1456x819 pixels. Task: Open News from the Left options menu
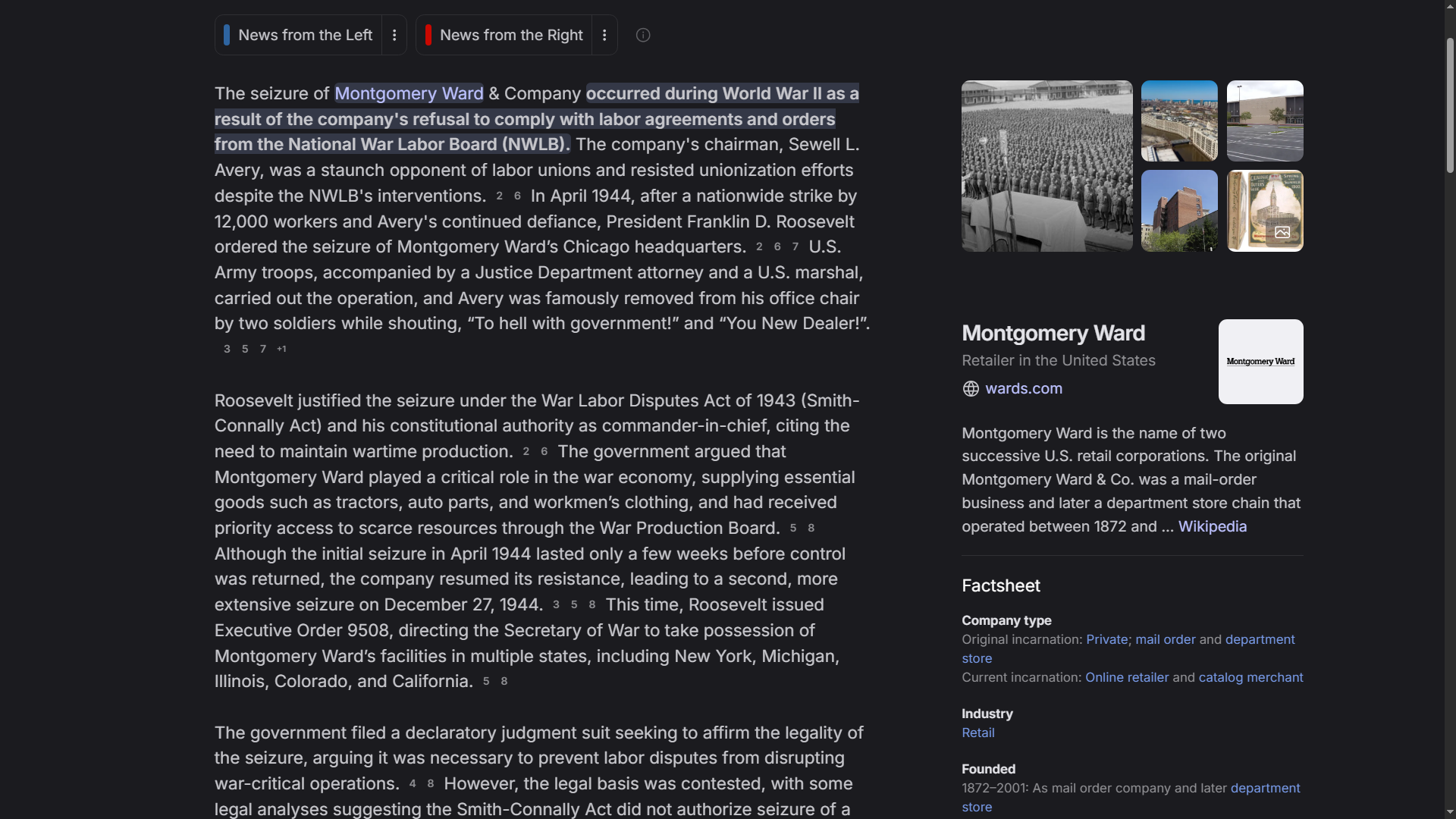(394, 35)
